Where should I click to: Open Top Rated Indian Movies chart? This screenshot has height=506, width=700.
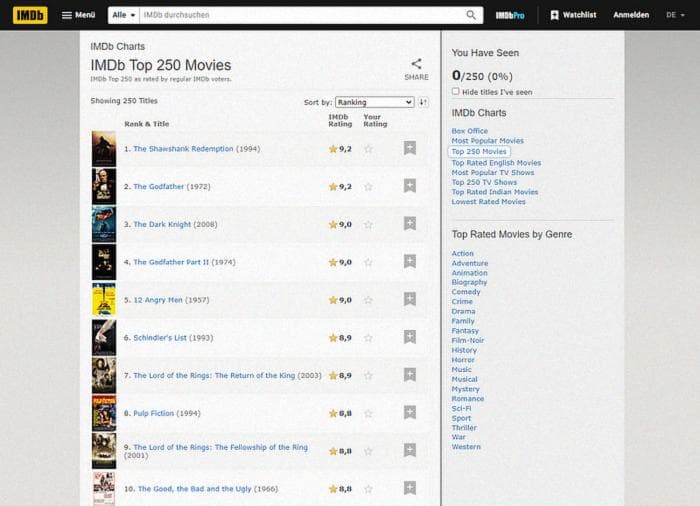(495, 192)
